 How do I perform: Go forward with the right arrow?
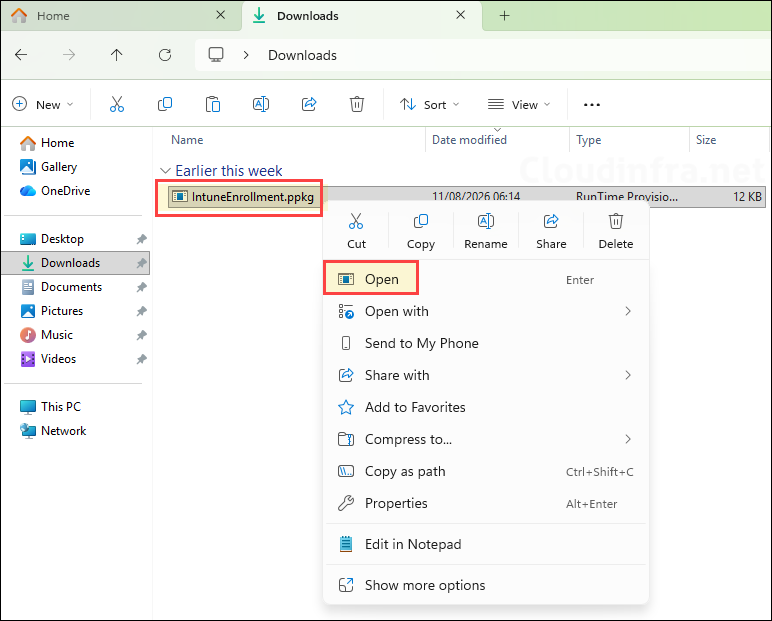coord(69,55)
